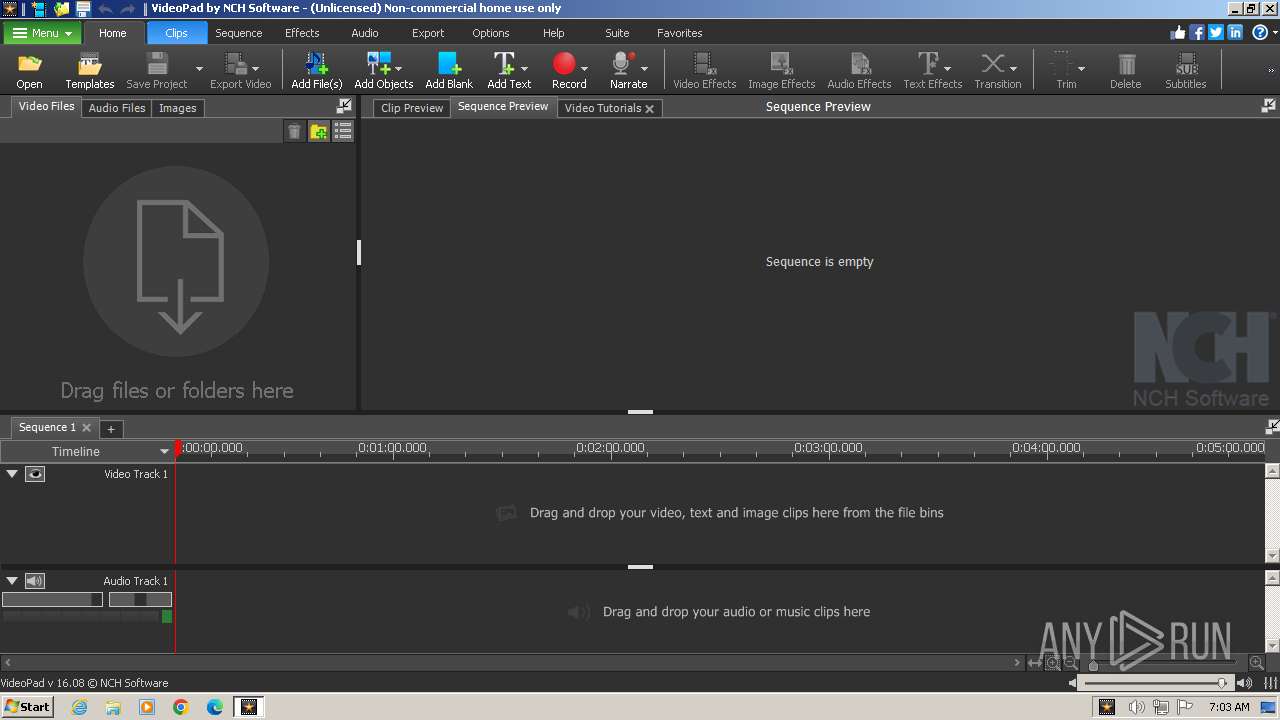
Task: Click the Add Objects icon
Action: click(x=377, y=65)
